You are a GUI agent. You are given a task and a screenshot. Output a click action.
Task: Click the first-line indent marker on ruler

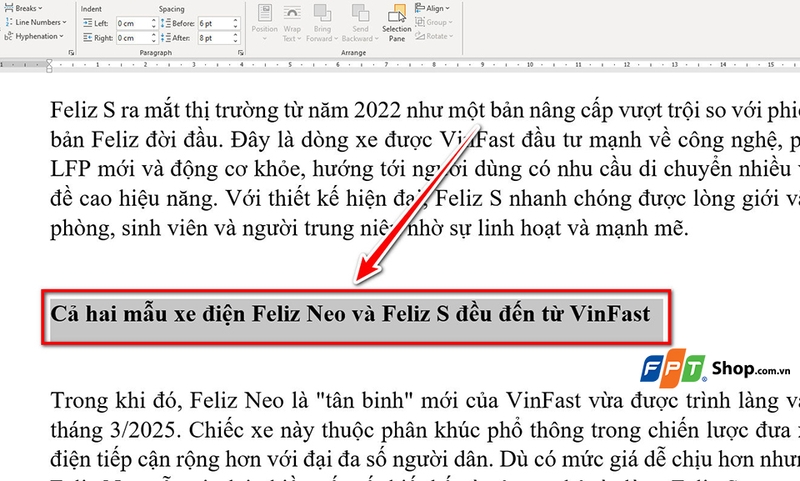49,62
